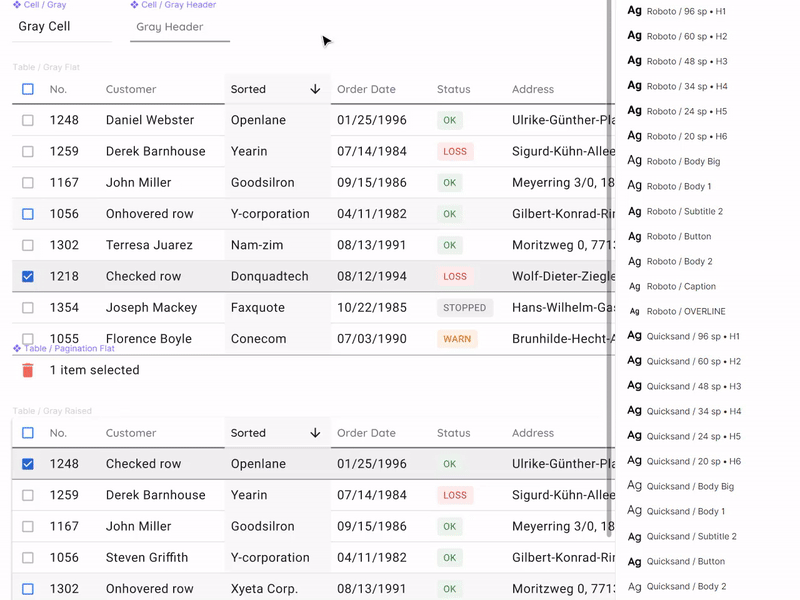Select the Roboto / Body 2 style
This screenshot has height=600, width=800.
pos(679,261)
